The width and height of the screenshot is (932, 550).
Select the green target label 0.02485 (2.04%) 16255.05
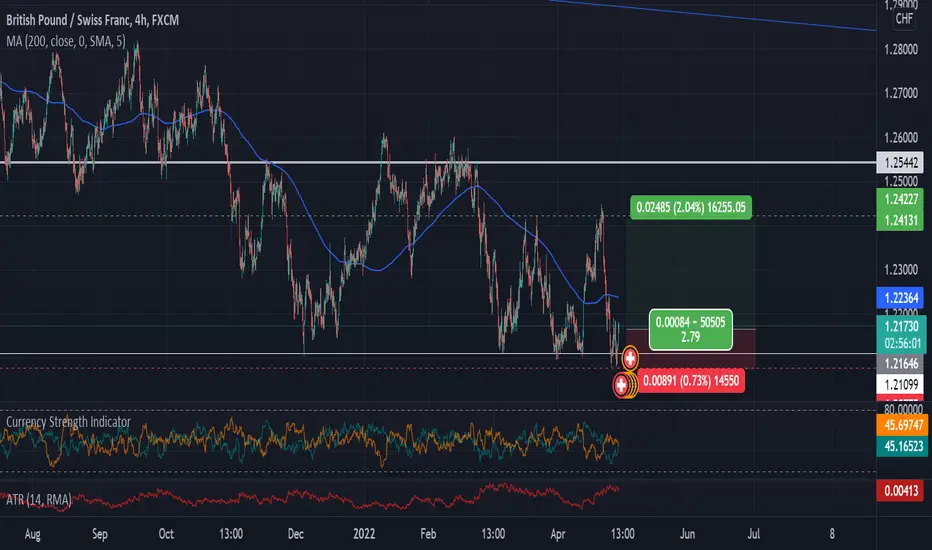(x=691, y=208)
